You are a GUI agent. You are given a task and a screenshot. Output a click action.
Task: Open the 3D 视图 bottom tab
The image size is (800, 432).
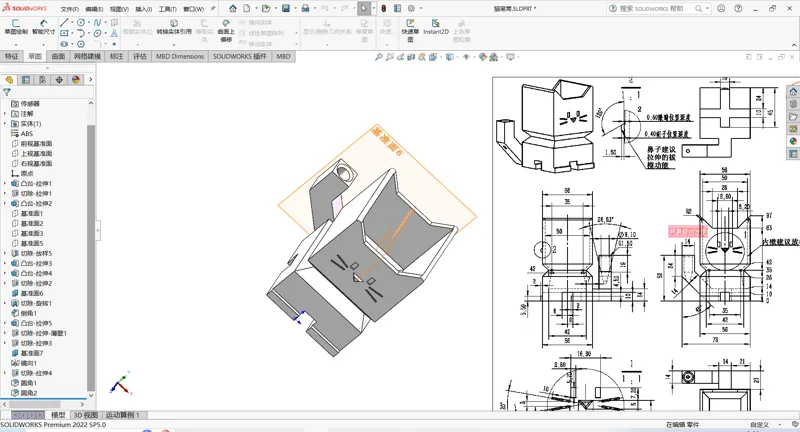(x=85, y=415)
